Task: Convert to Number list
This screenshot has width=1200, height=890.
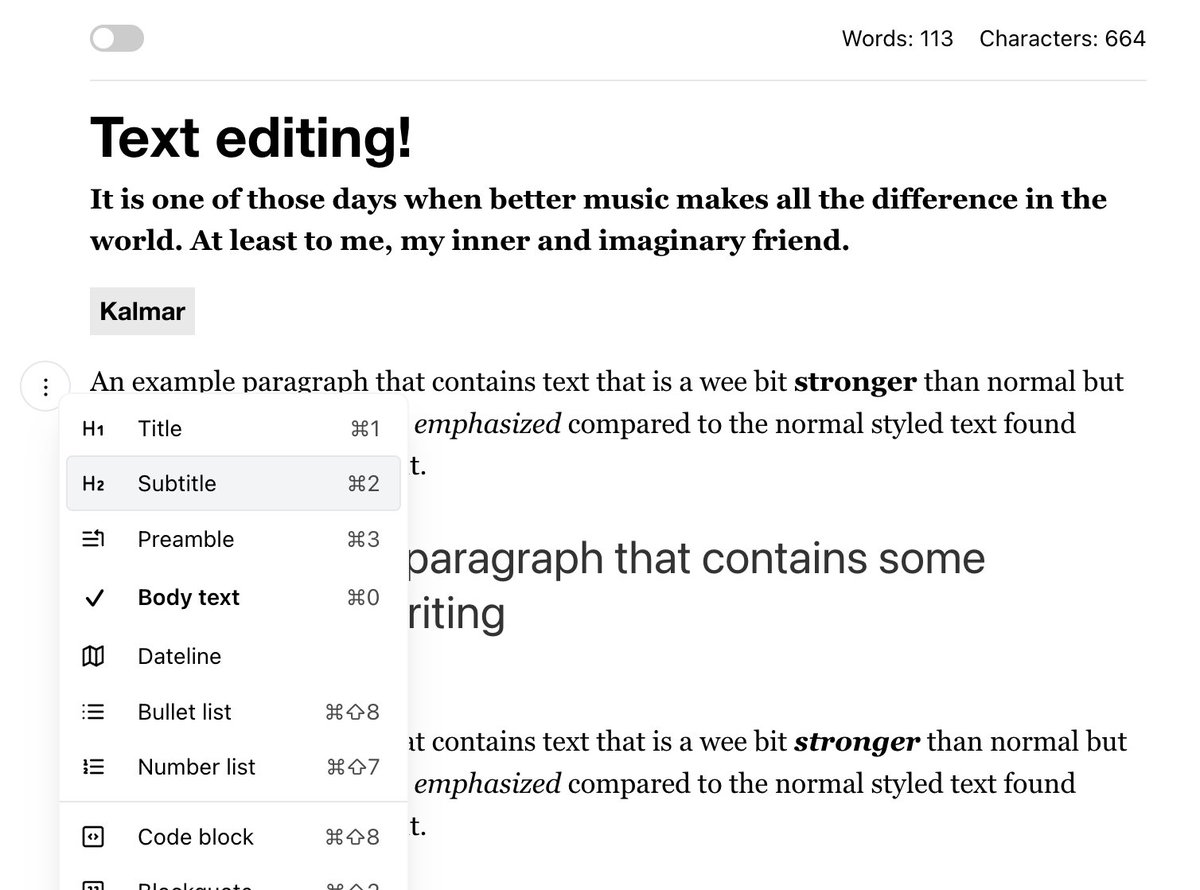Action: click(233, 767)
